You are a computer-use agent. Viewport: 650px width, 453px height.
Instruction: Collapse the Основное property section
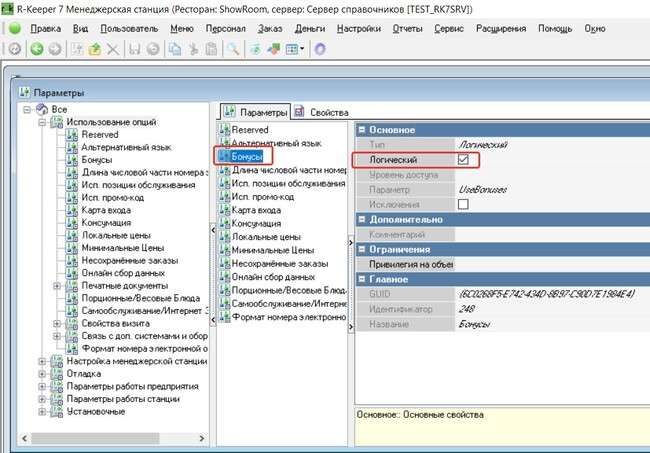pyautogui.click(x=361, y=129)
